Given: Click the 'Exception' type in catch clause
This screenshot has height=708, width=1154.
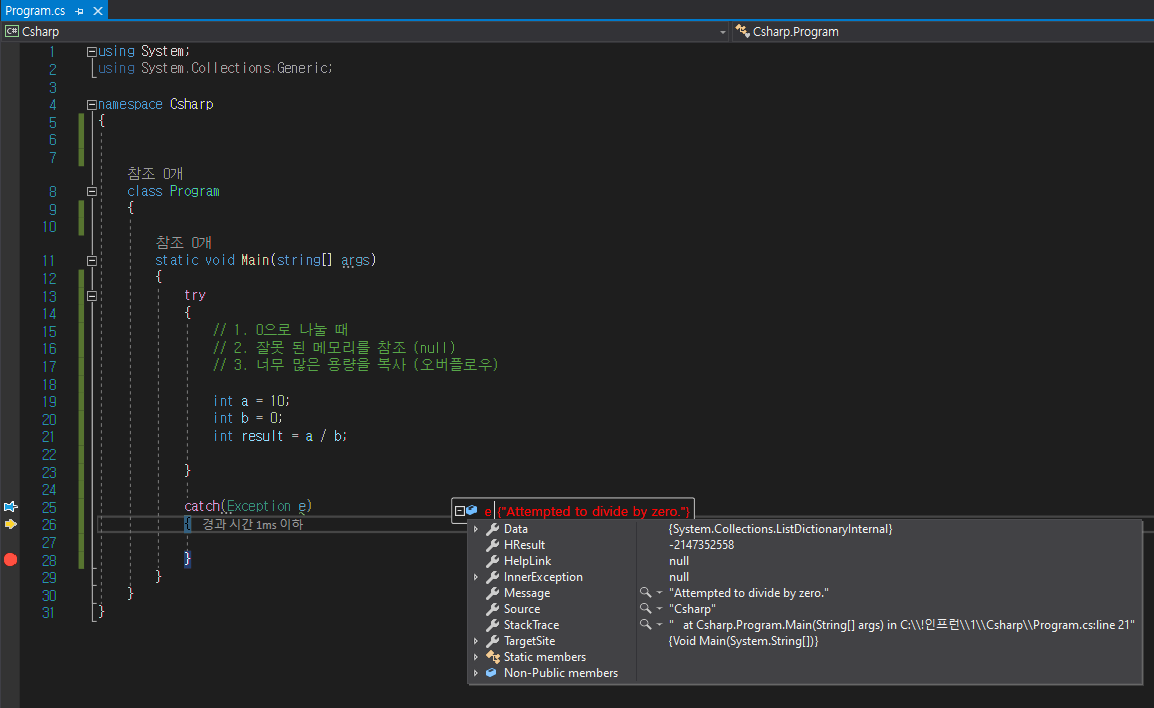Looking at the screenshot, I should [x=258, y=506].
